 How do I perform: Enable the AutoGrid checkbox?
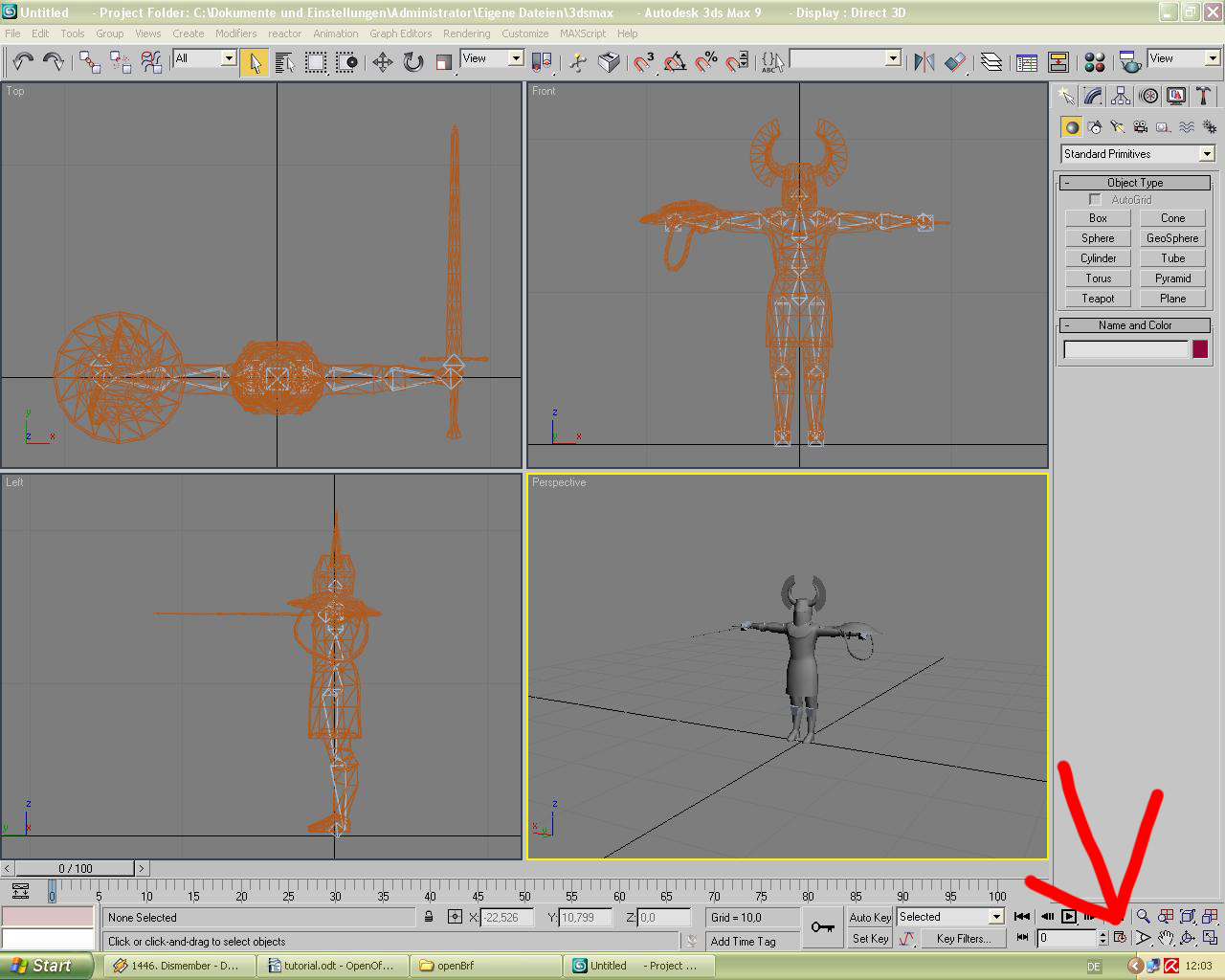point(1095,200)
